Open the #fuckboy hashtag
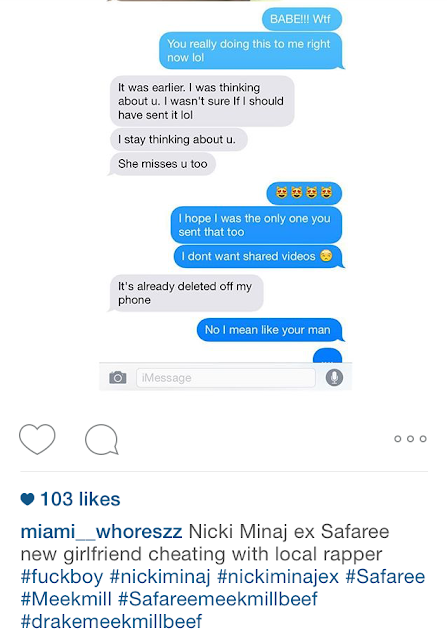The image size is (447, 640). click(62, 577)
